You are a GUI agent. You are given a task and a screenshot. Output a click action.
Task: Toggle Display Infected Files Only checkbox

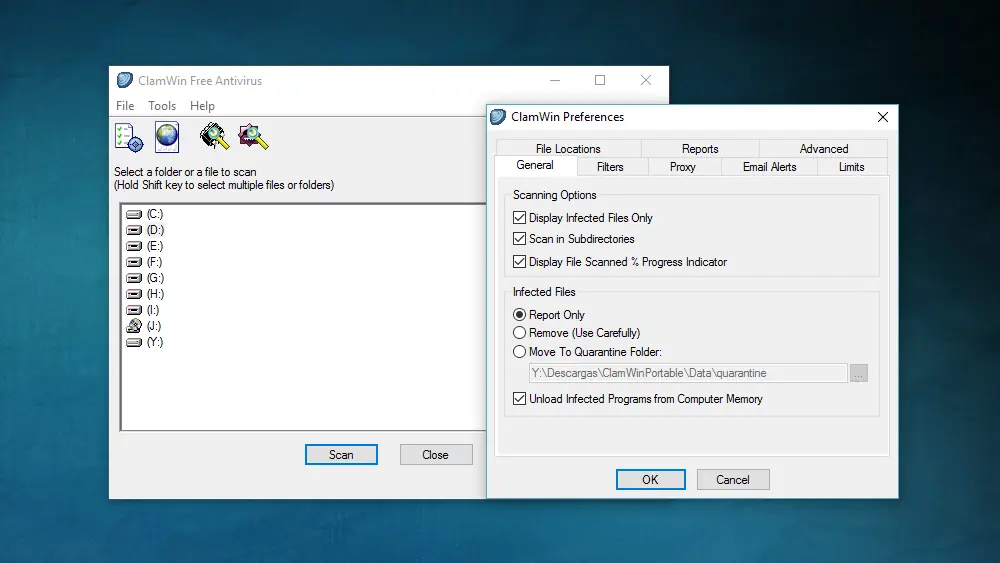coord(519,217)
